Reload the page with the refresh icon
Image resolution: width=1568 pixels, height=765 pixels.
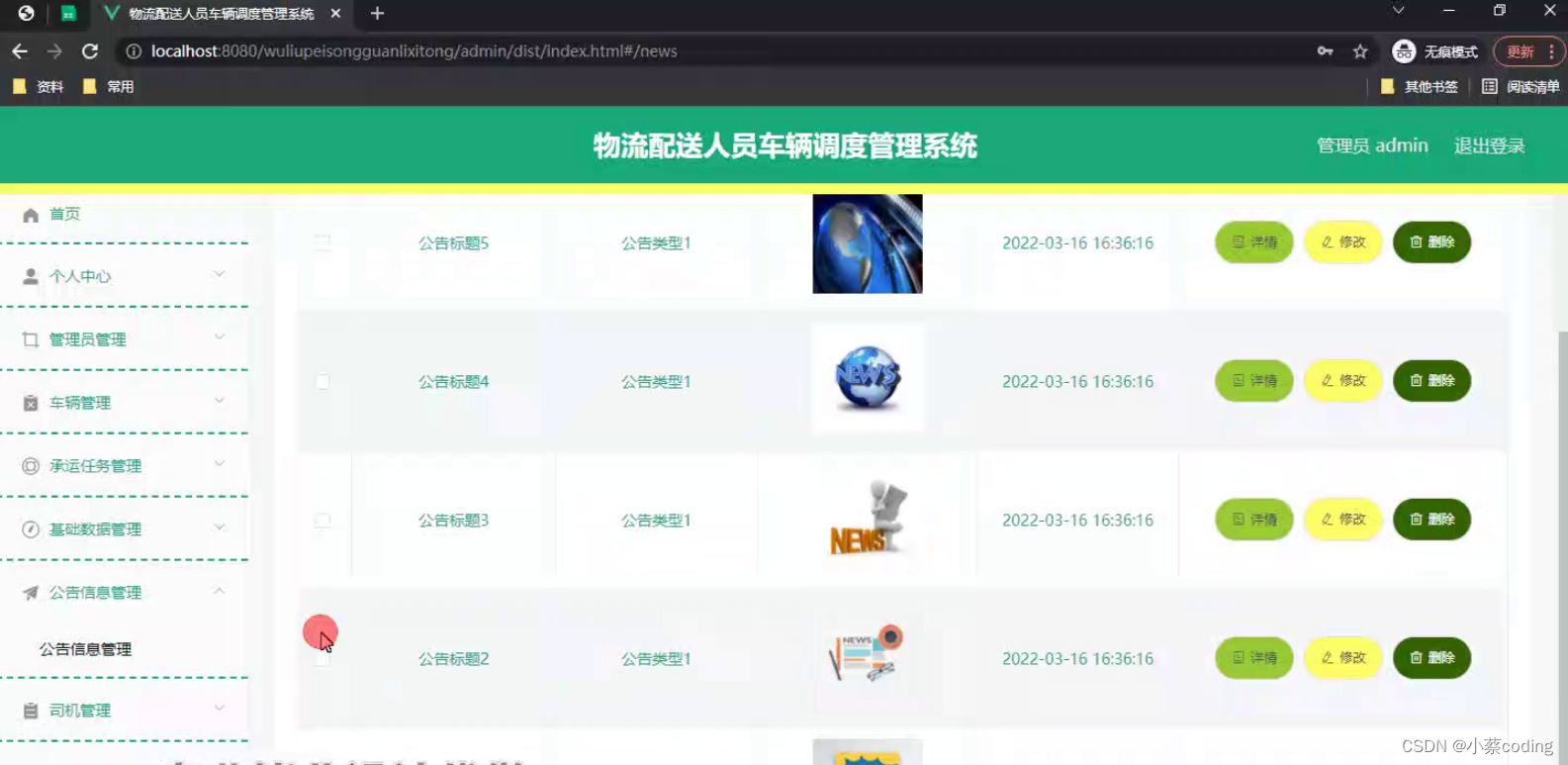click(90, 51)
